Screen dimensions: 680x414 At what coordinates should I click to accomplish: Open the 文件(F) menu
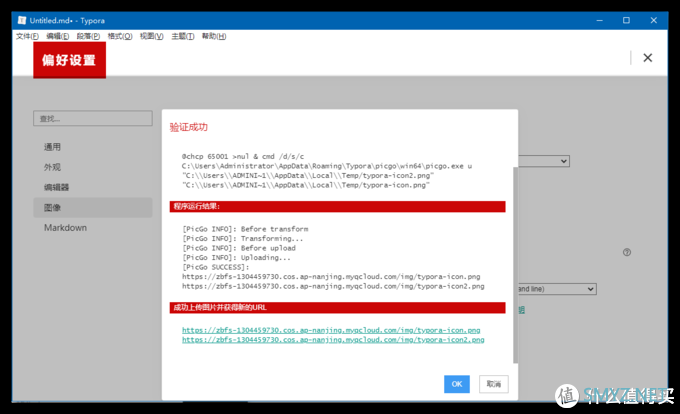click(27, 36)
